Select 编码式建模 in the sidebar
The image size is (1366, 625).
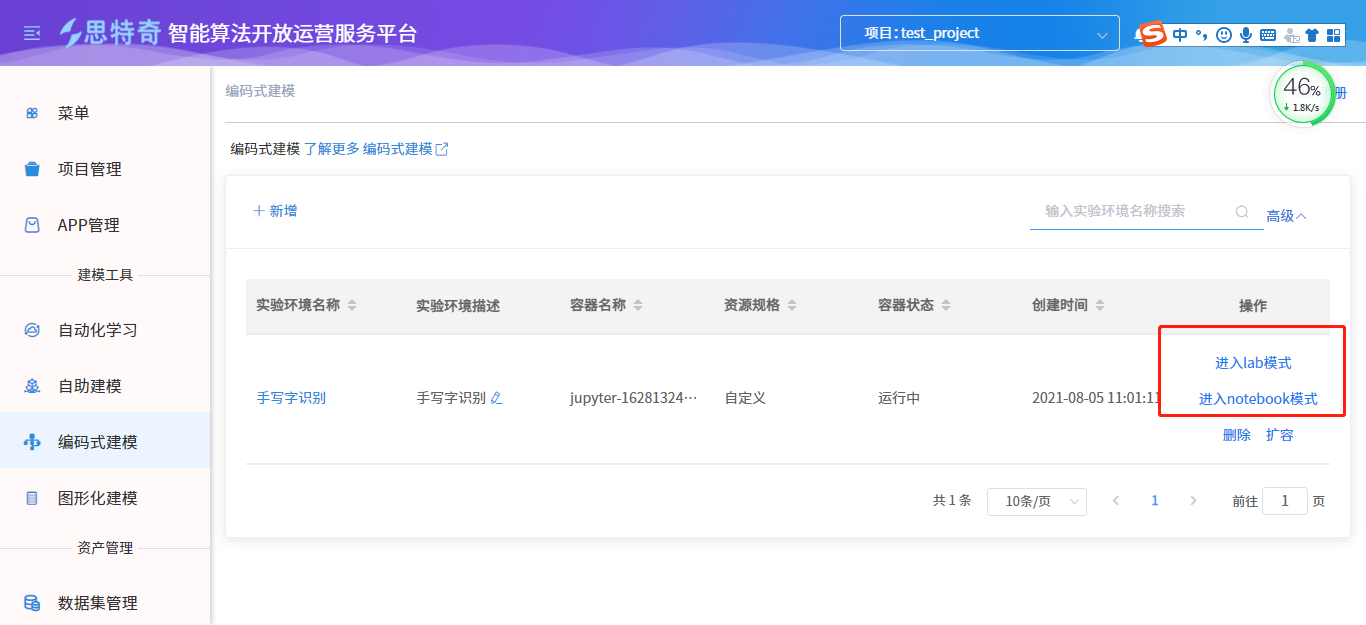(x=105, y=442)
